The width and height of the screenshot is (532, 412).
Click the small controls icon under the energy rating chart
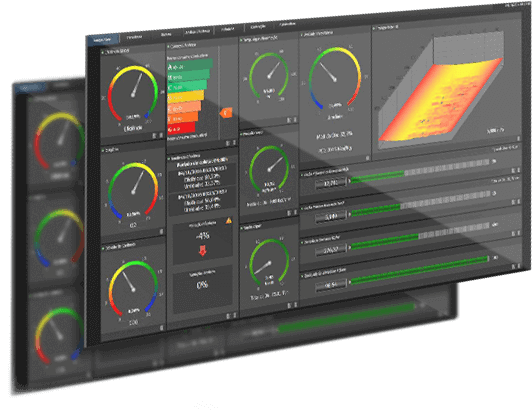[231, 143]
